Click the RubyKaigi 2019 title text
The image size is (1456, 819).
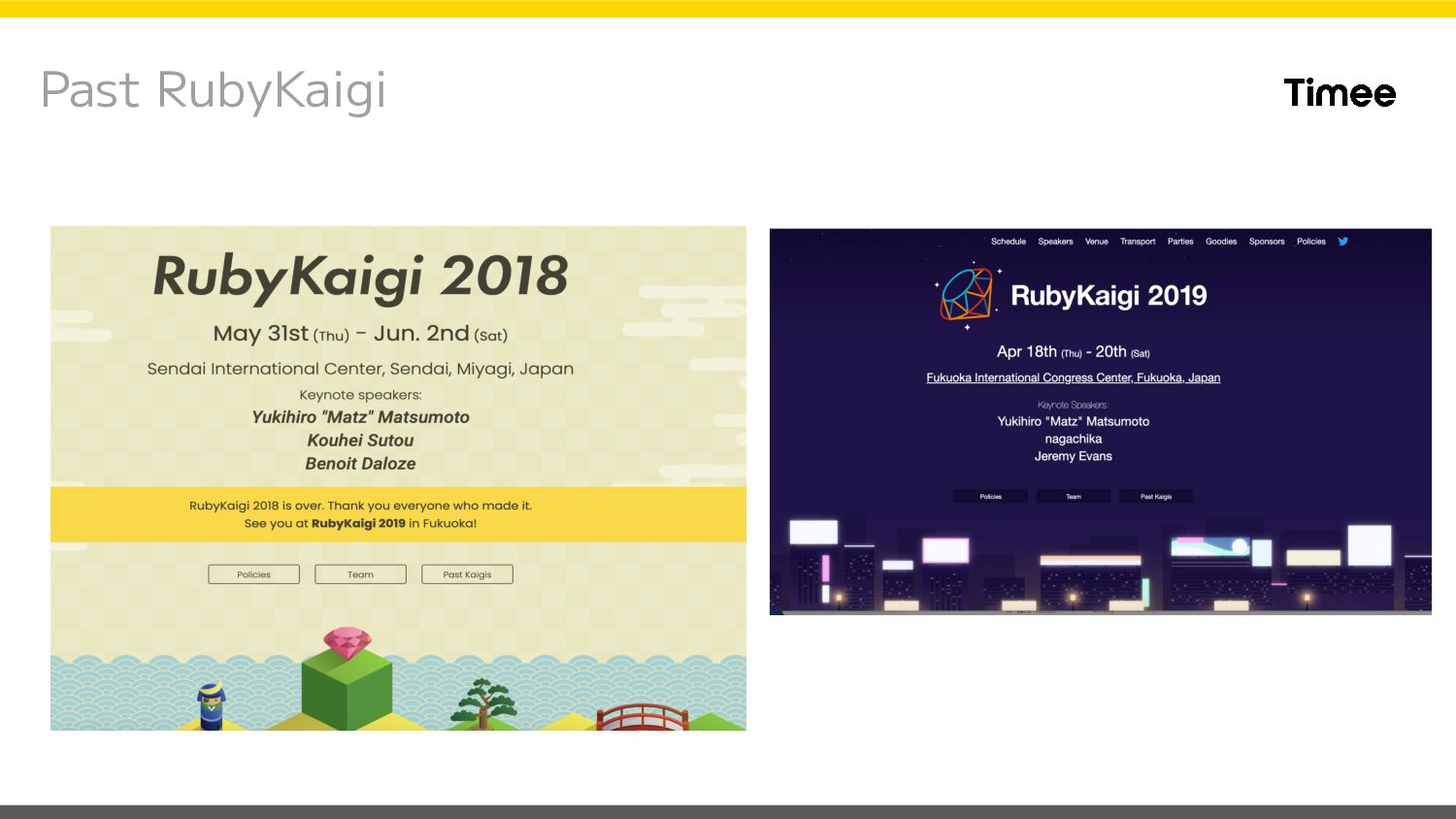tap(1109, 296)
